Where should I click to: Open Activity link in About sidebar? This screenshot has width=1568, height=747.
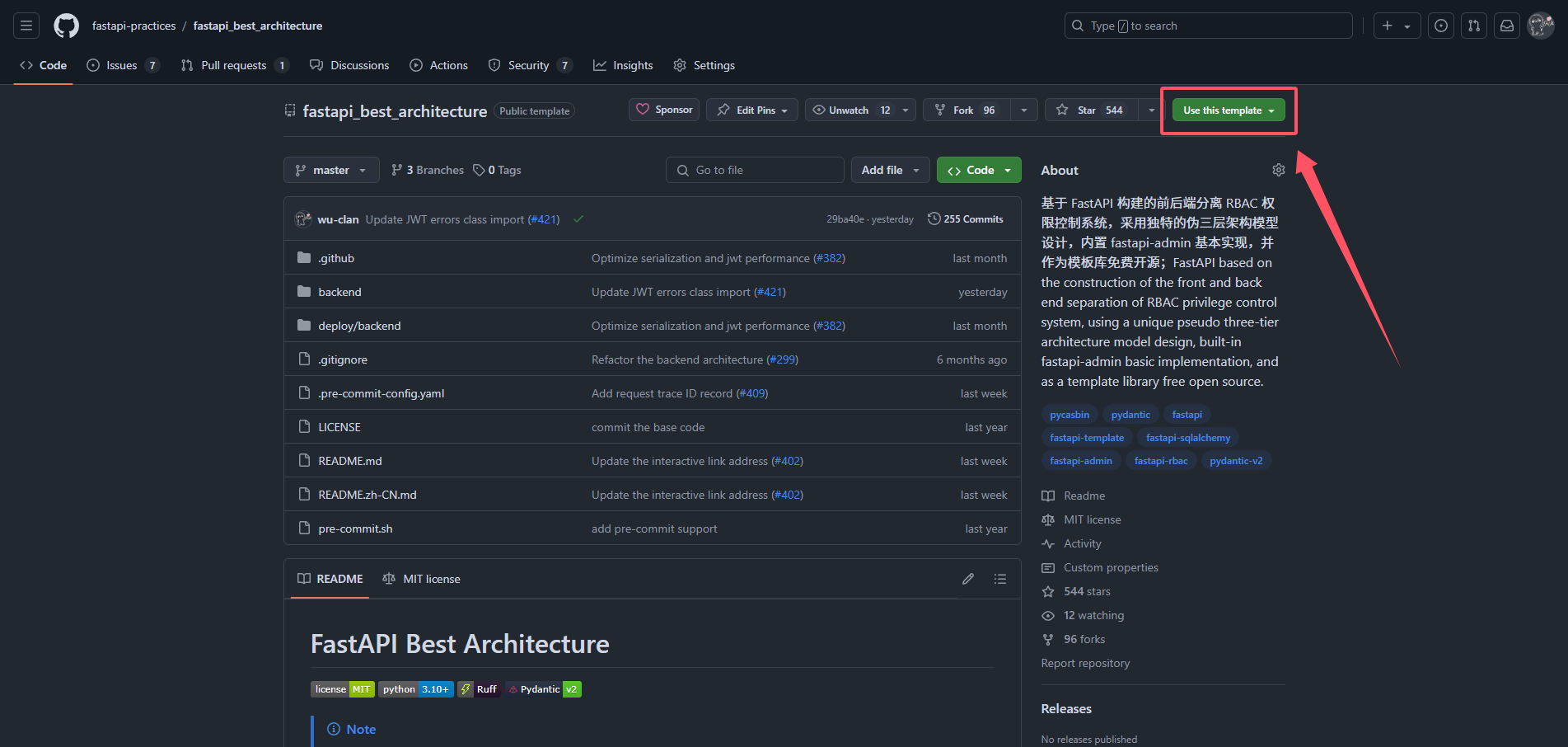pyautogui.click(x=1071, y=543)
